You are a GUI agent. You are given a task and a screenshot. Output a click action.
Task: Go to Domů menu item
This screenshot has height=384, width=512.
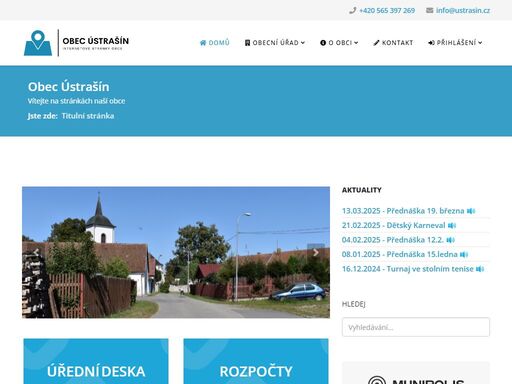click(x=215, y=43)
